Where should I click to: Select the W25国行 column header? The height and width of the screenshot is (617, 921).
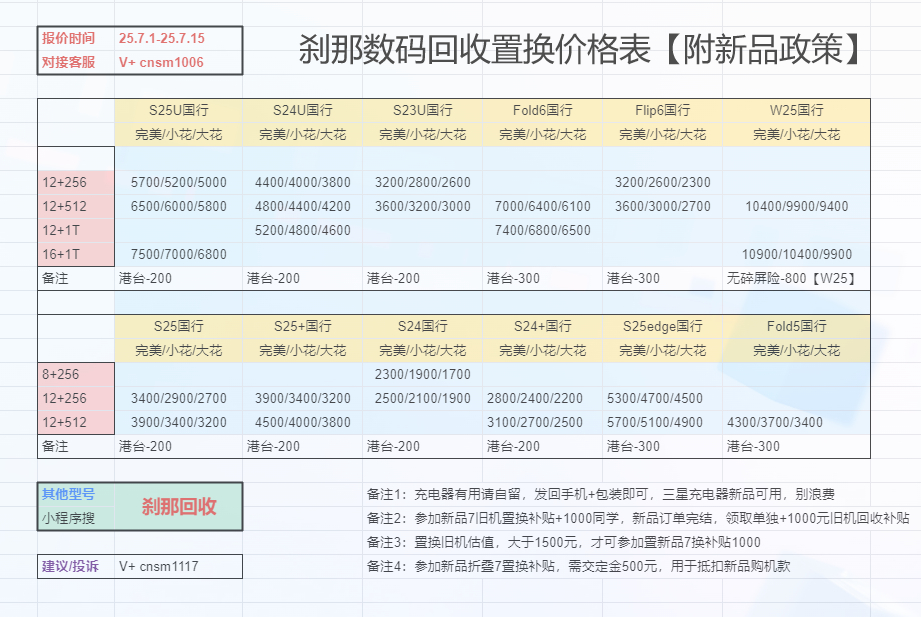[796, 110]
